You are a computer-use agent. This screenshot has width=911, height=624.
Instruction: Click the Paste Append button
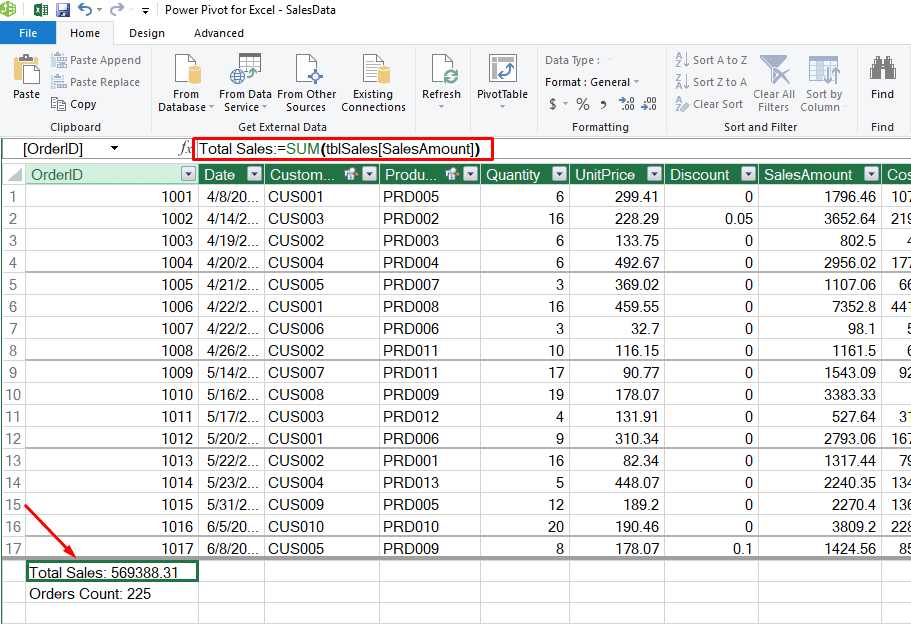coord(96,60)
